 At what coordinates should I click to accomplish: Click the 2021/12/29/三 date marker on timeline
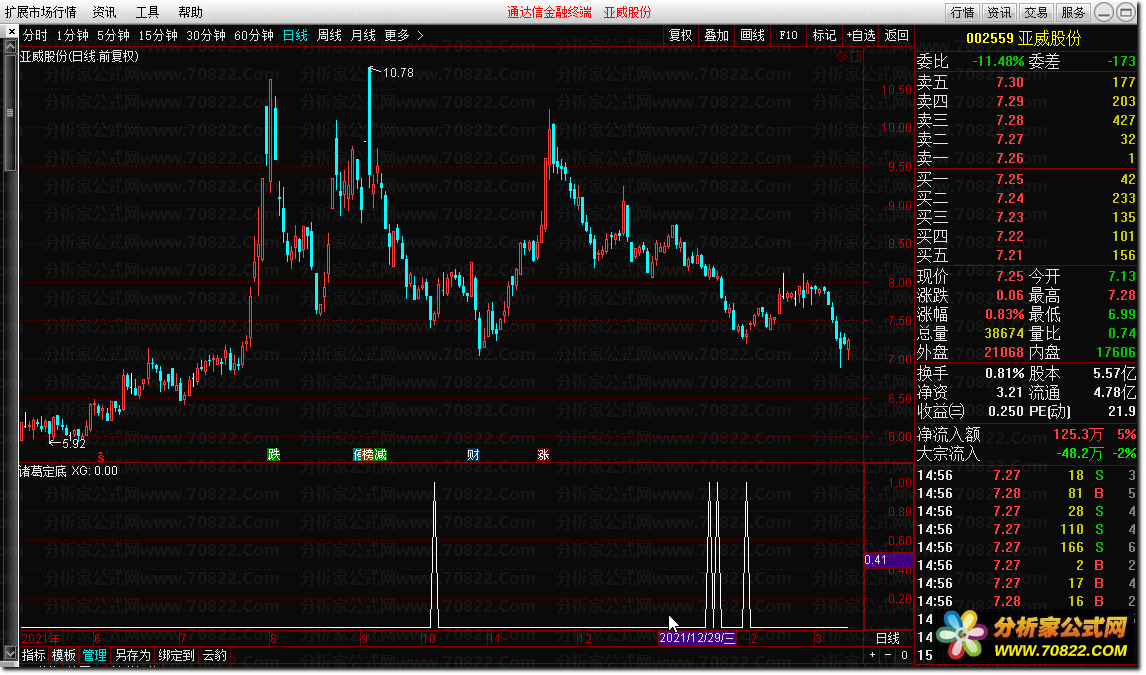click(697, 638)
